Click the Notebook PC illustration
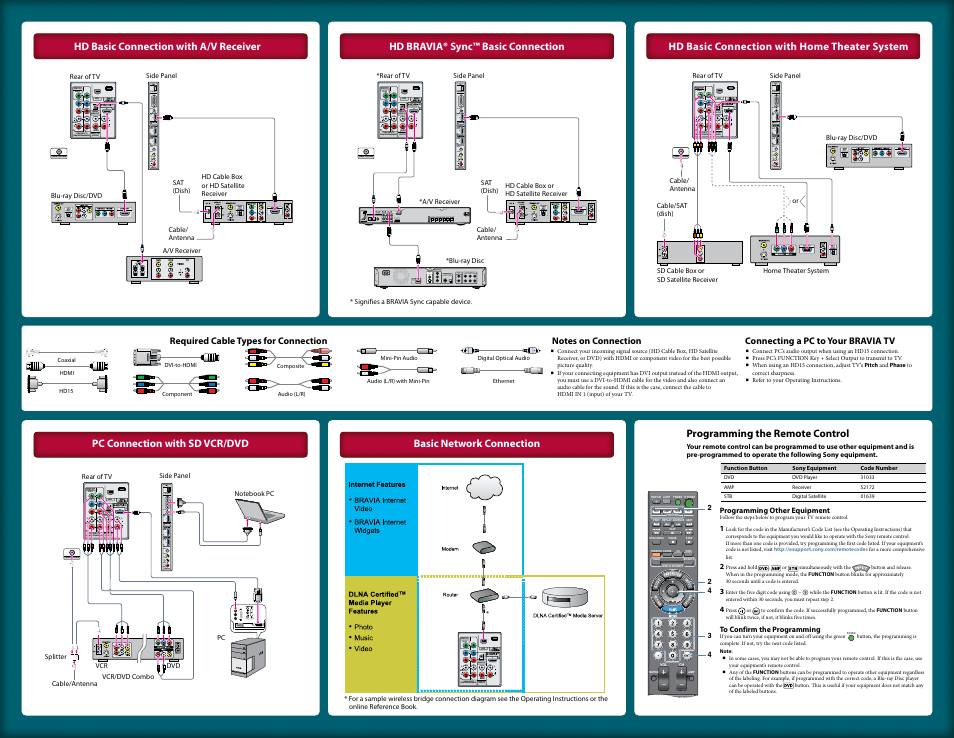Viewport: 954px width, 738px height. click(260, 512)
